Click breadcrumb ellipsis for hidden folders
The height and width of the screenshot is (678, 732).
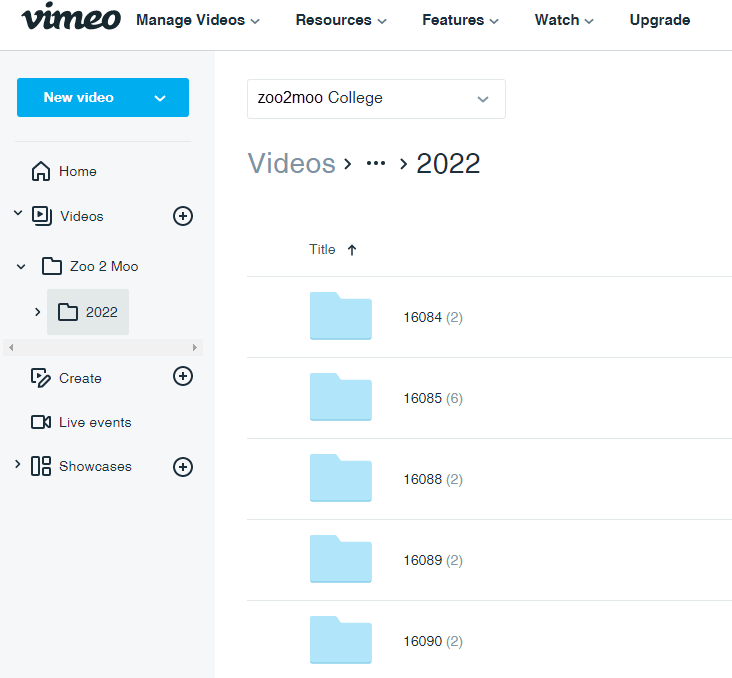[x=376, y=163]
